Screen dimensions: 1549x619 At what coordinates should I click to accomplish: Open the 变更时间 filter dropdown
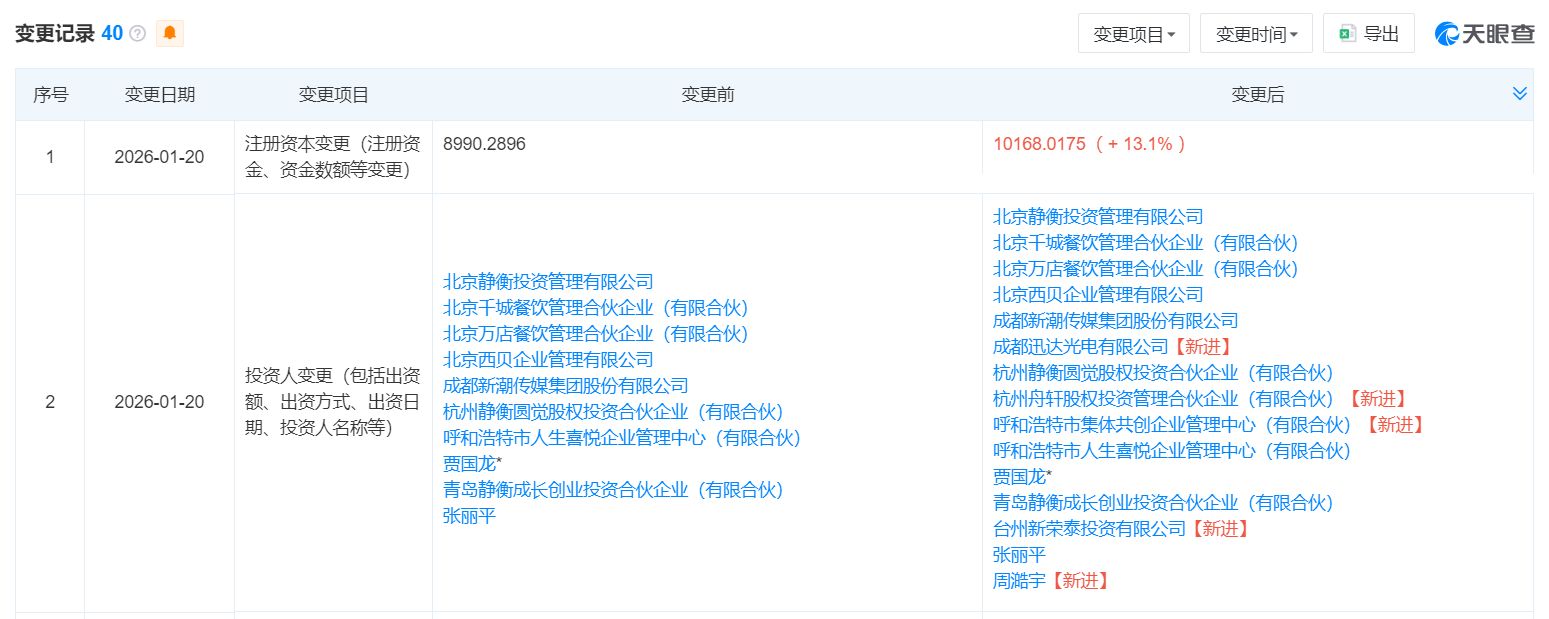pyautogui.click(x=1255, y=32)
